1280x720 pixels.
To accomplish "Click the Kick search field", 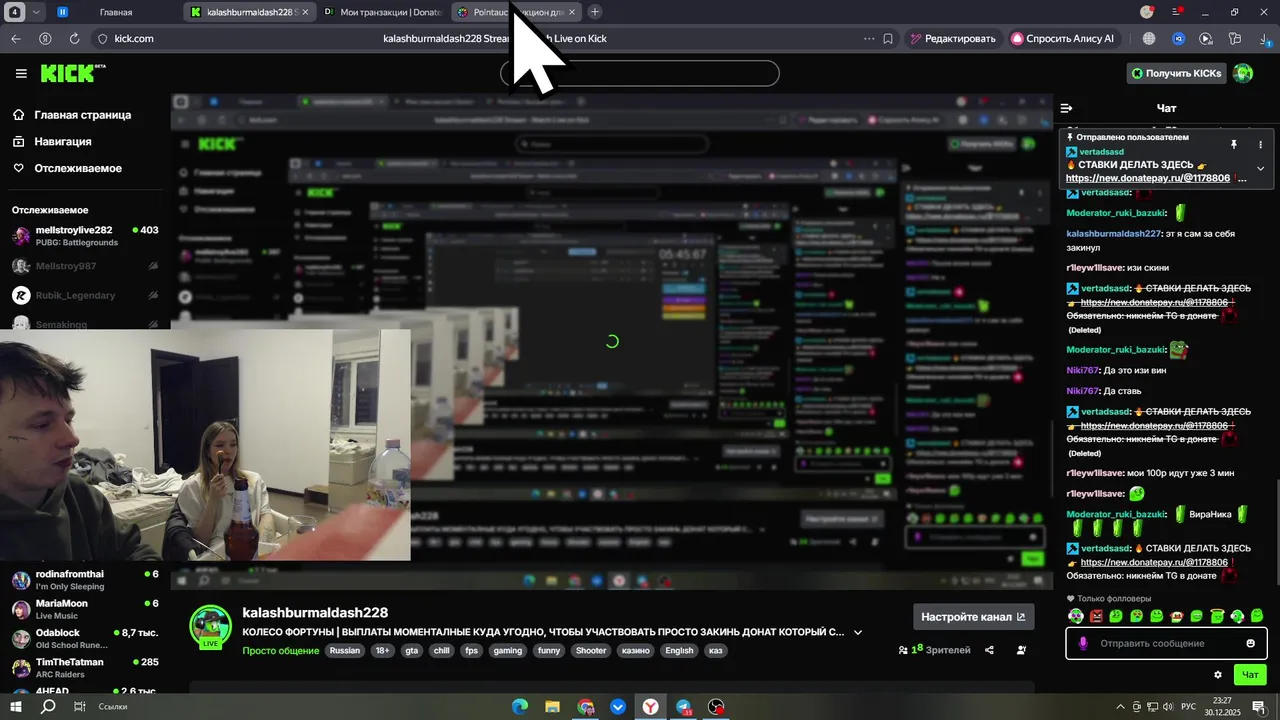I will 640,73.
